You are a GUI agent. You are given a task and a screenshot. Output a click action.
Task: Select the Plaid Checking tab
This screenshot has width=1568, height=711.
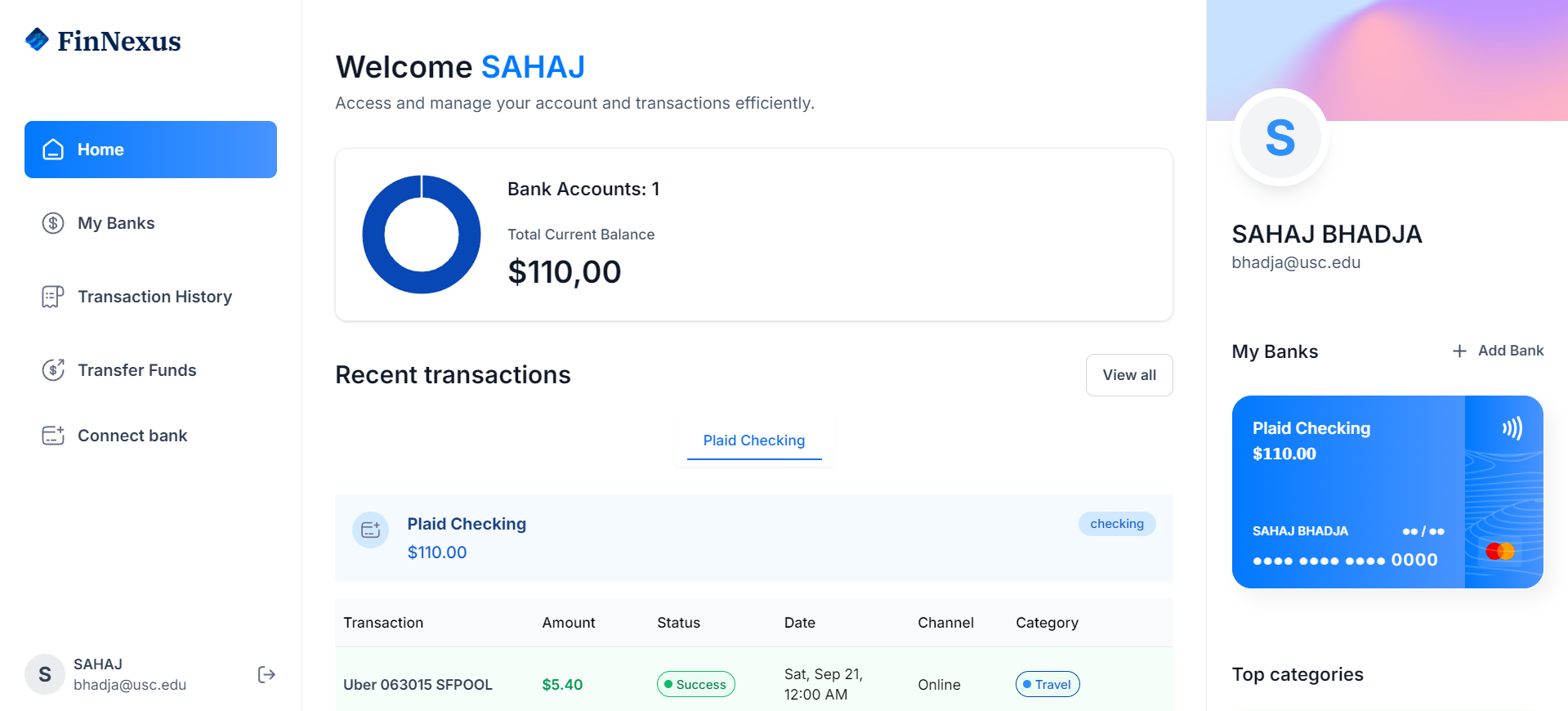click(753, 440)
